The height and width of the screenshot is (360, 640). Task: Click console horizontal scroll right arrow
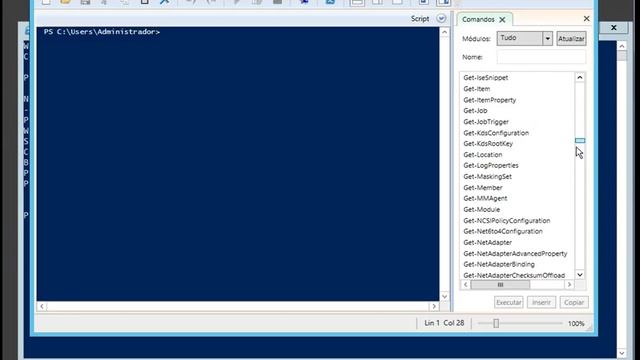coord(434,306)
